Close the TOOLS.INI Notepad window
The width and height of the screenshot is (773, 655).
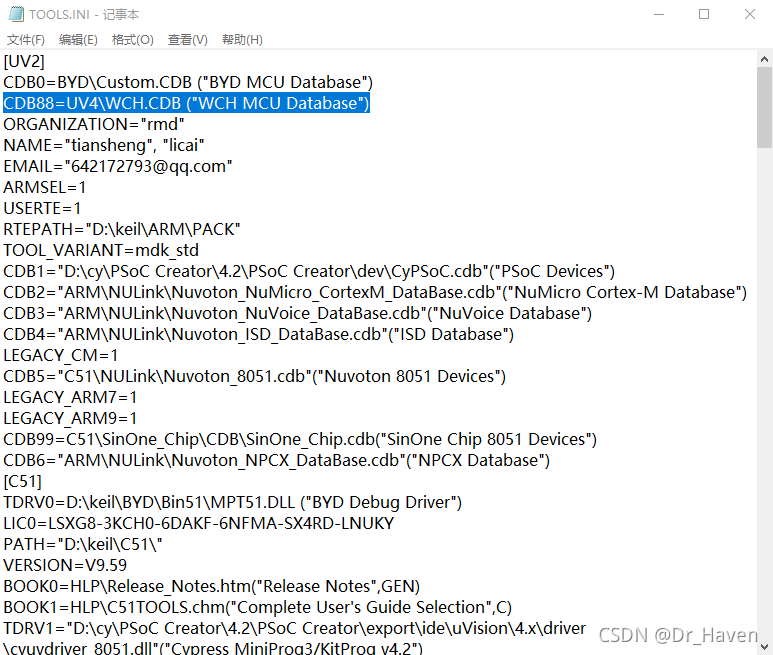749,14
